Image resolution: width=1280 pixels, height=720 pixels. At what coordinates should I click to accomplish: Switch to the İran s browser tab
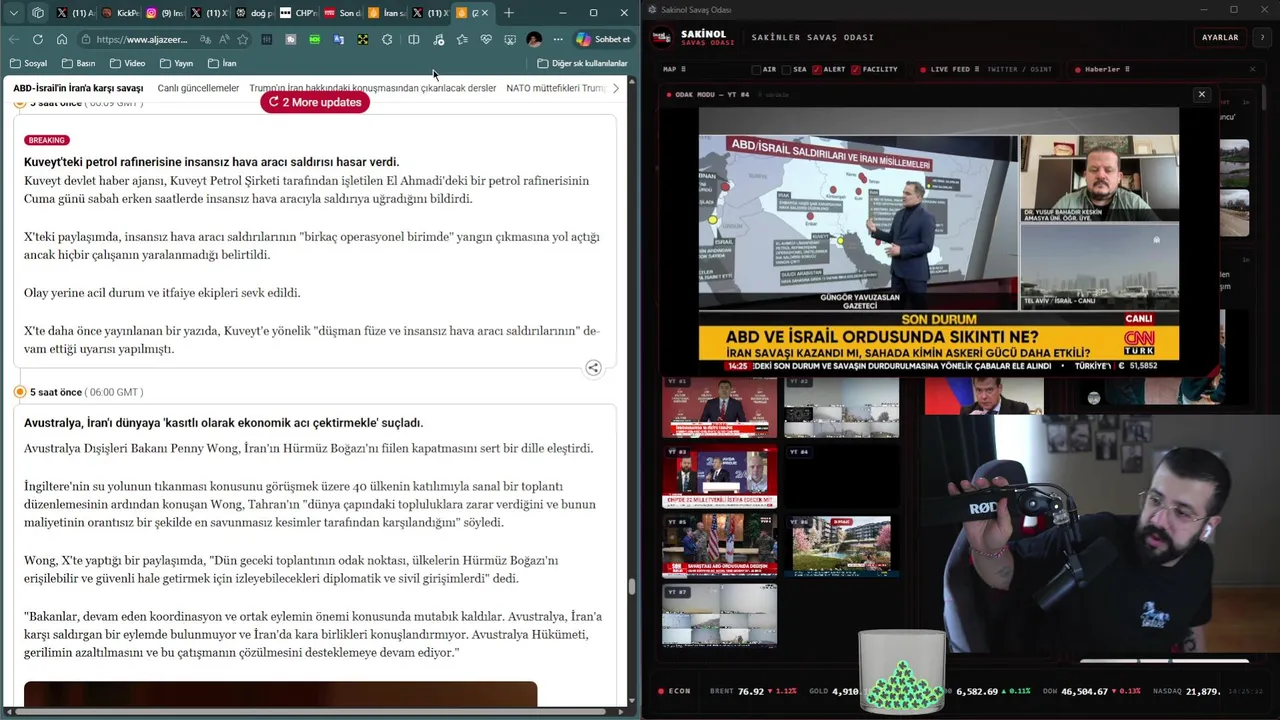click(x=387, y=13)
